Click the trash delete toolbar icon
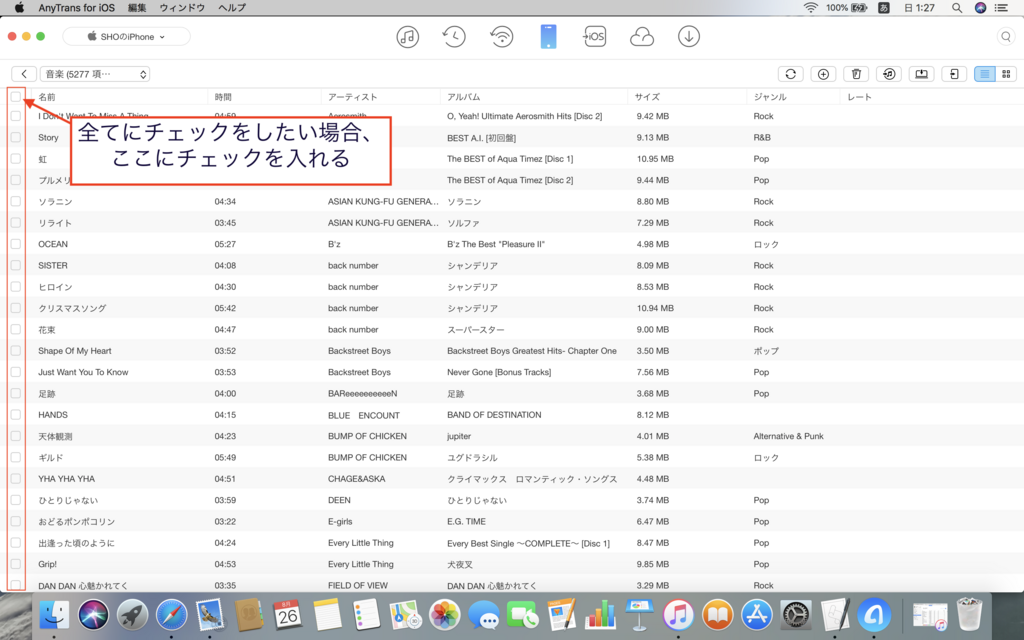Viewport: 1024px width, 640px height. (x=856, y=74)
